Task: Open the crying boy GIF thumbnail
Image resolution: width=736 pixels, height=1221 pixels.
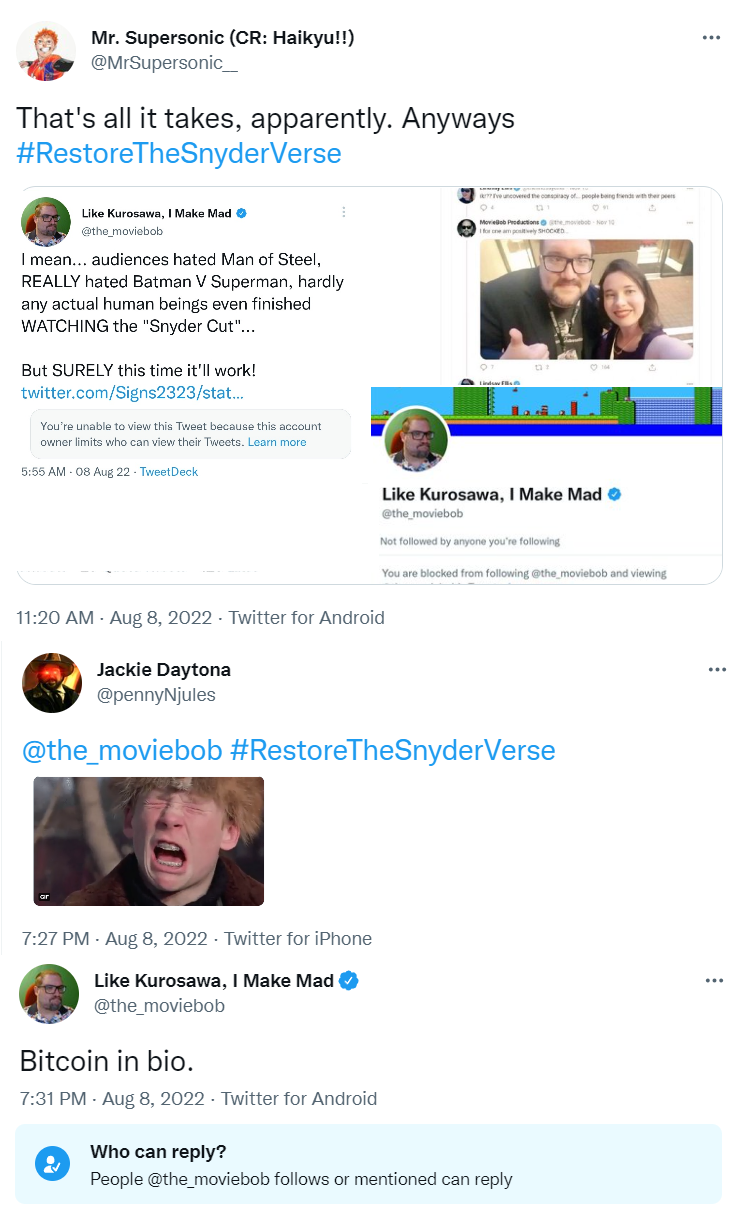Action: point(149,841)
